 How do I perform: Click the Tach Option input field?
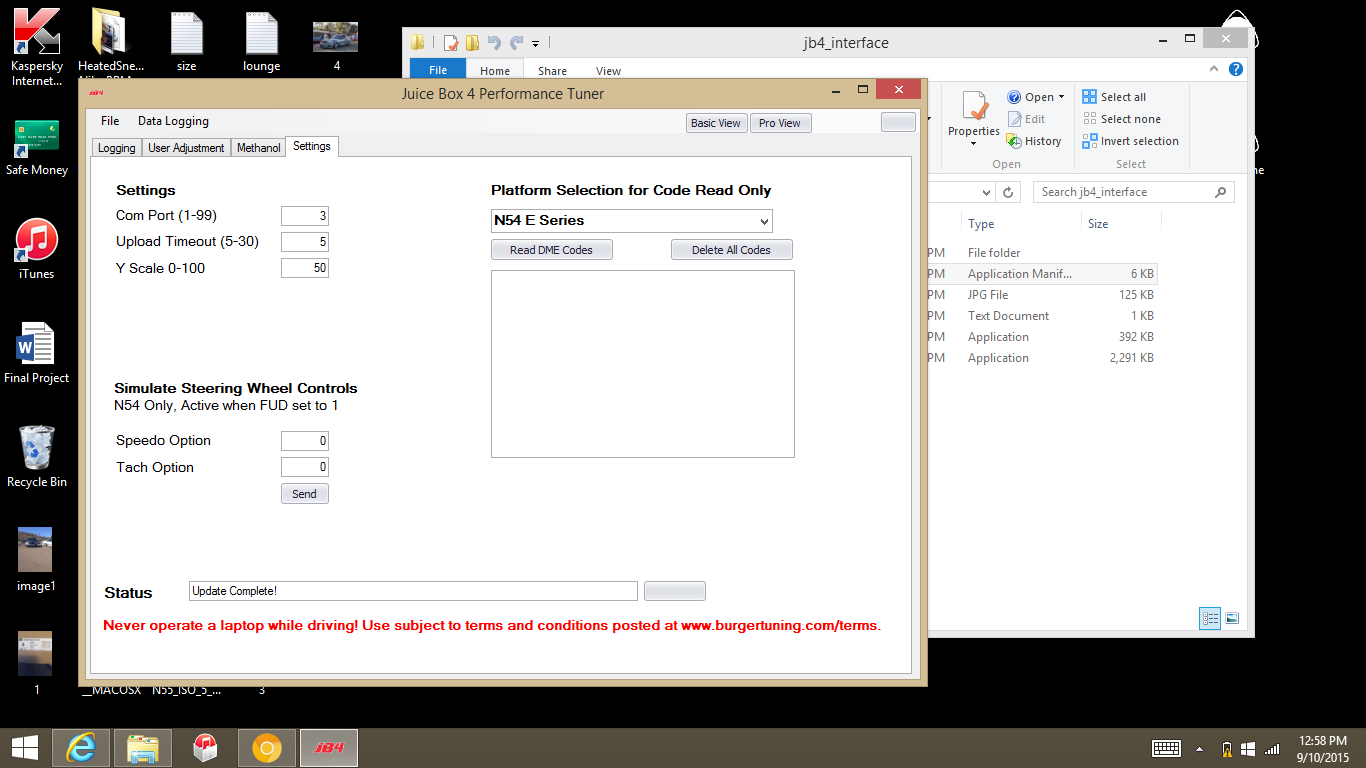click(x=304, y=467)
